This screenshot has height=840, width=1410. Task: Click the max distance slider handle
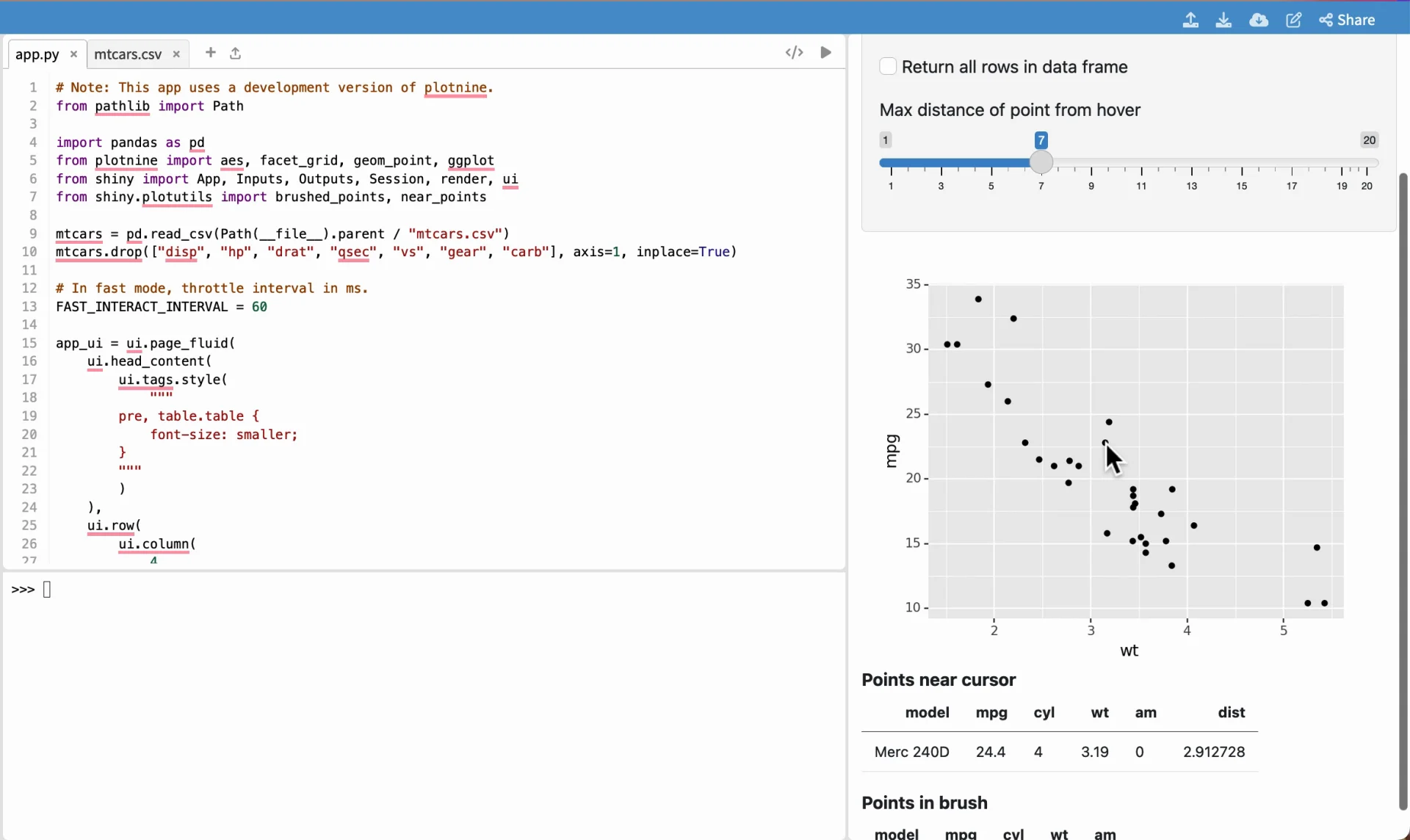coord(1041,162)
